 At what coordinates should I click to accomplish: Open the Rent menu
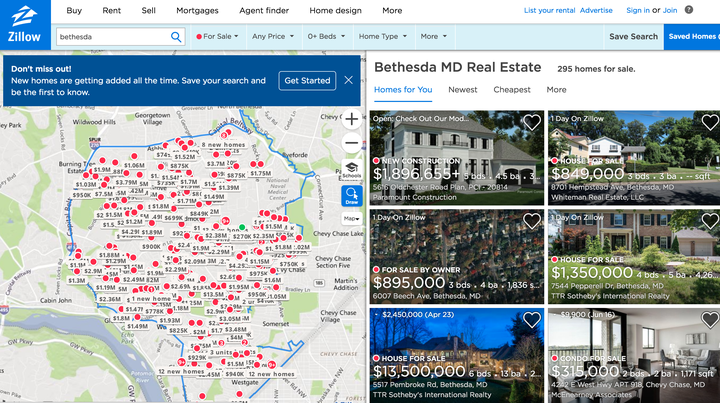coord(112,11)
